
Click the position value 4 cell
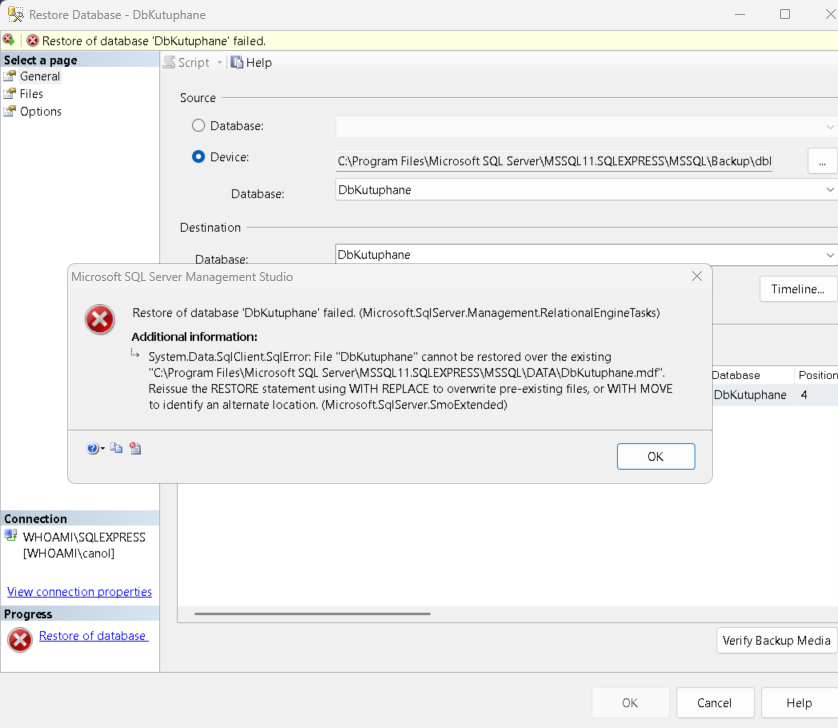pyautogui.click(x=804, y=395)
